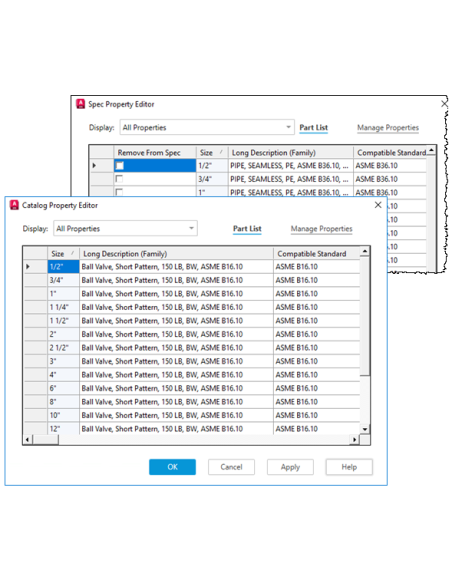
Task: Click ASME B16.10 standard in the 10" row
Action: pos(316,415)
